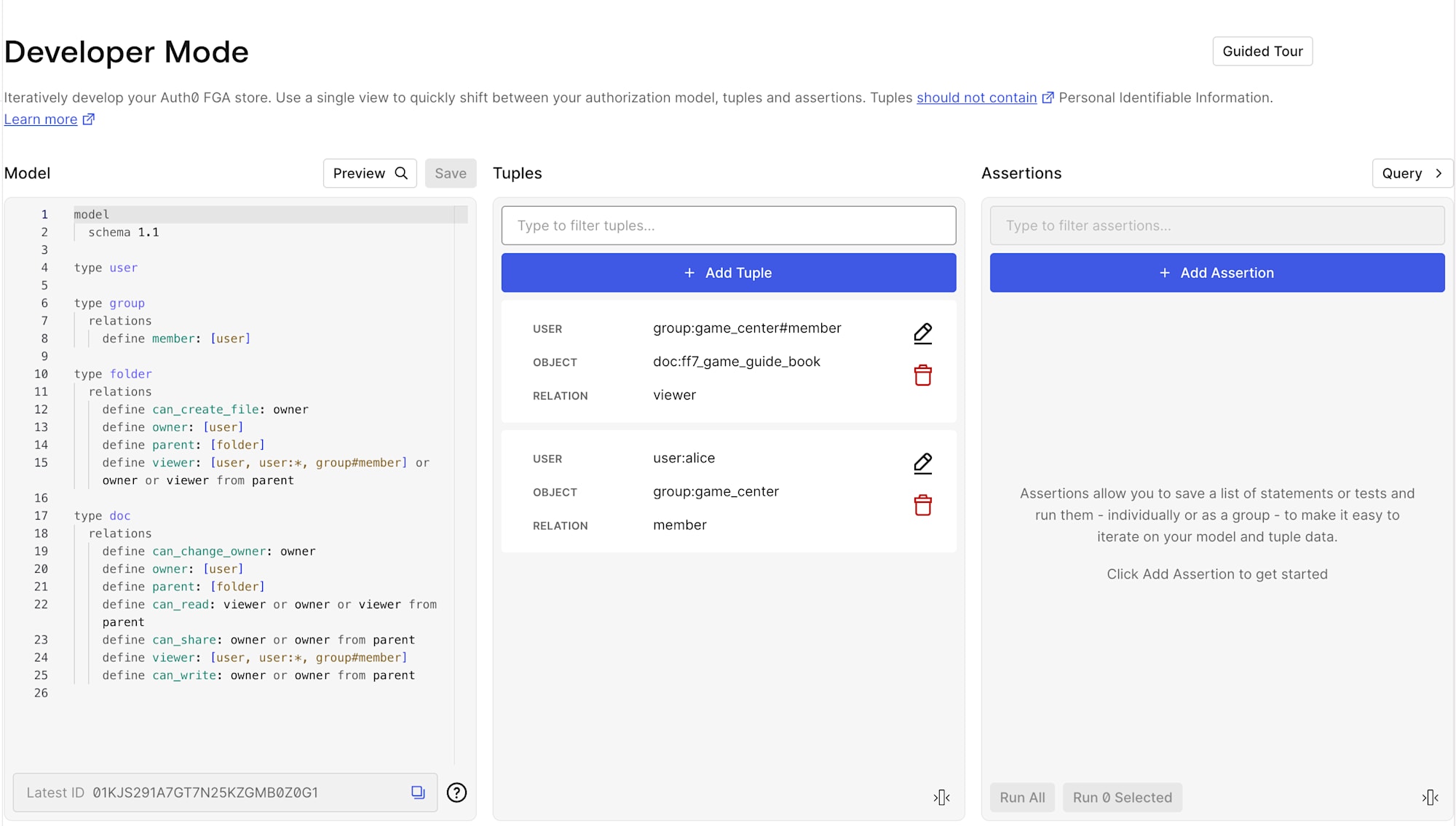Open the Learn more link
Viewport: 1456px width, 826px height.
(x=41, y=119)
